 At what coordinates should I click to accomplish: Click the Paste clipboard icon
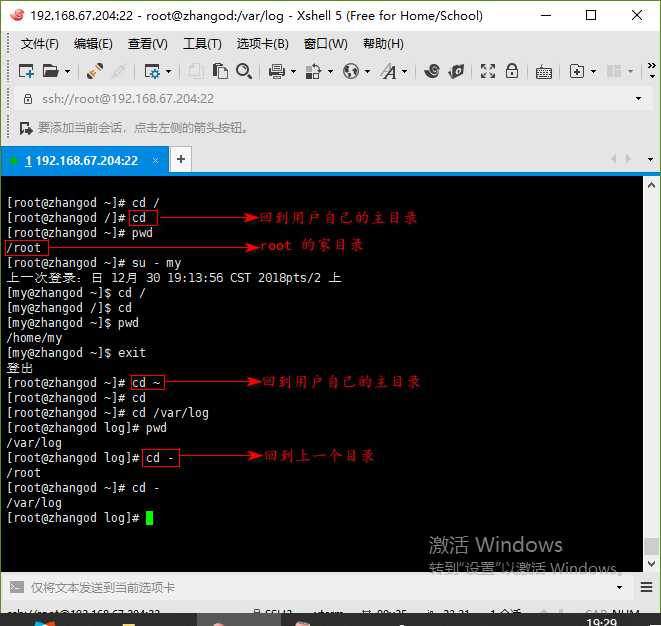220,72
